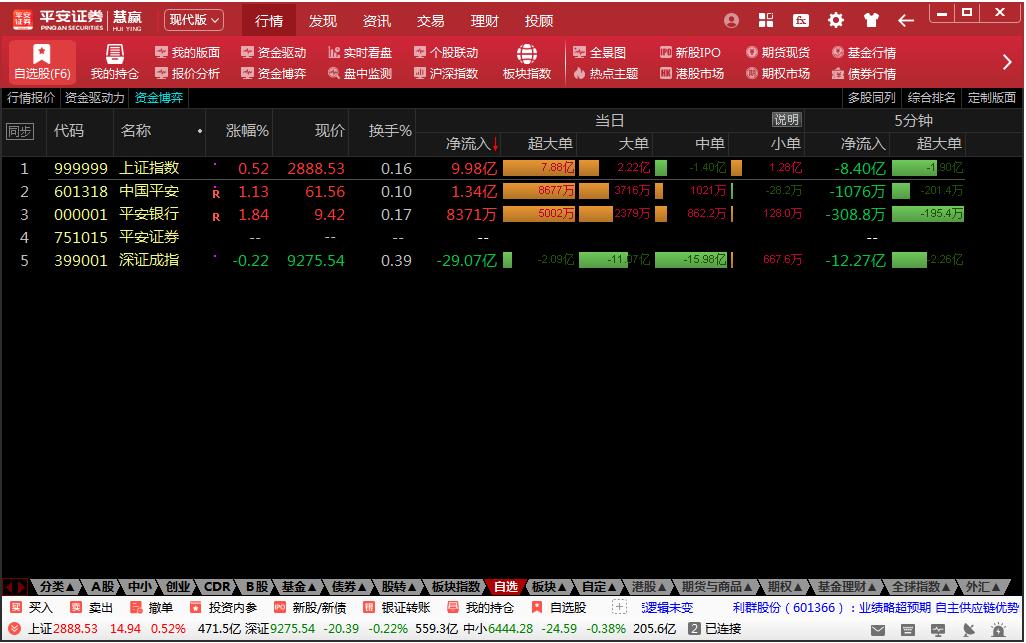Change skin with the T-shirt icon
Image resolution: width=1026 pixels, height=643 pixels.
(x=871, y=21)
